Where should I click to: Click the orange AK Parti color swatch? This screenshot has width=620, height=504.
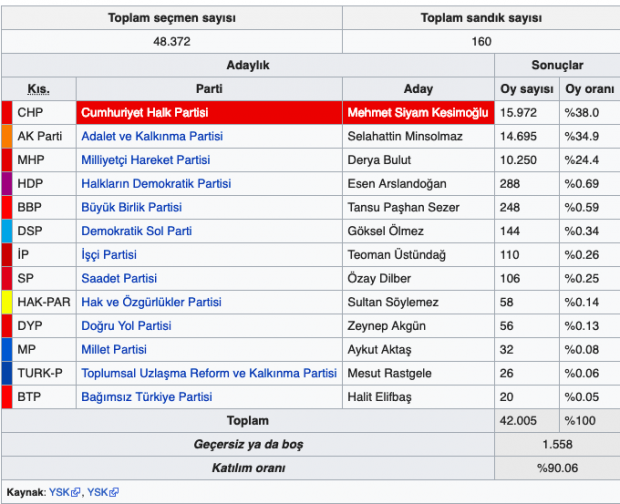(7, 136)
